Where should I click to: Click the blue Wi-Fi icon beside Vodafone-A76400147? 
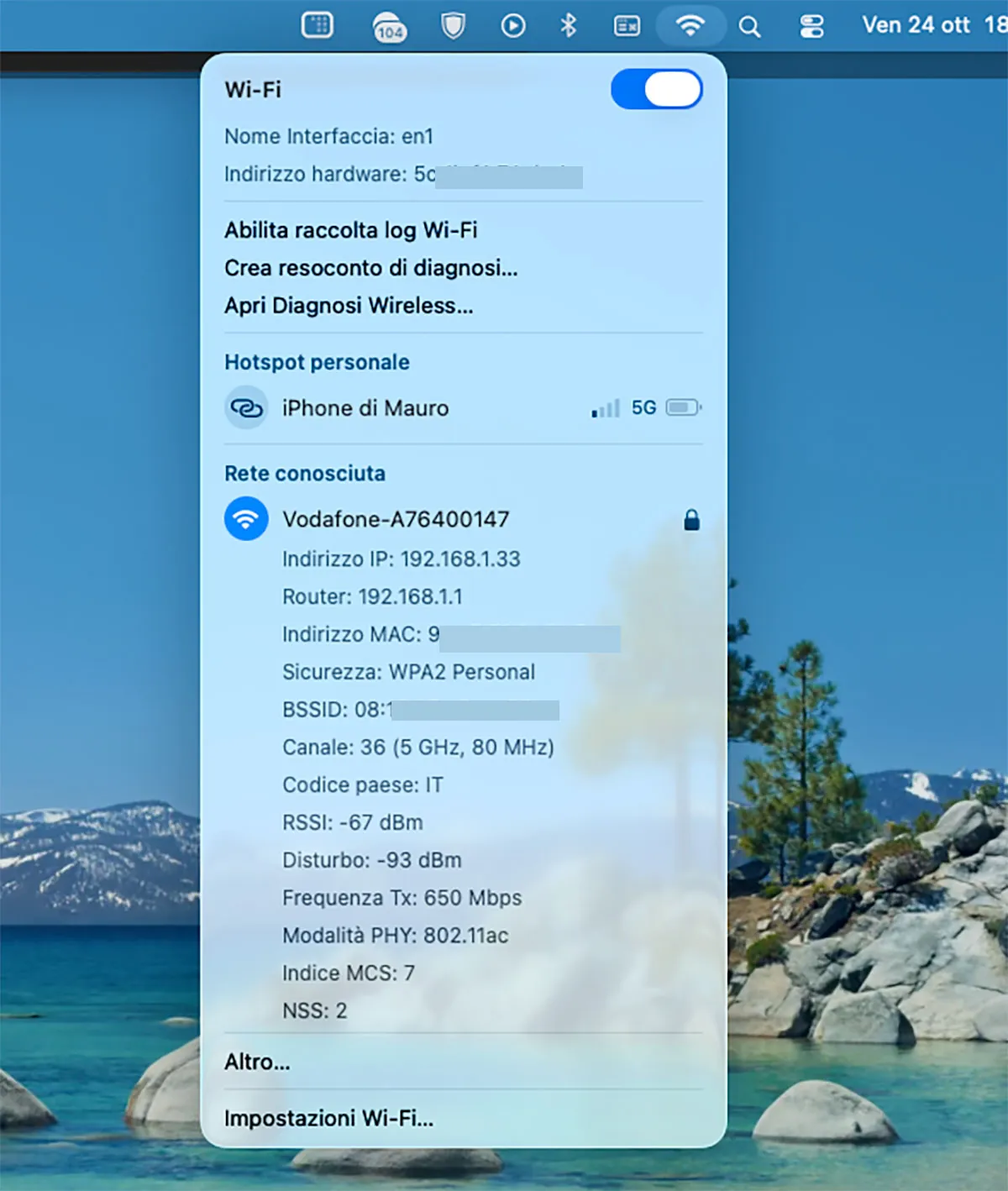pyautogui.click(x=245, y=518)
